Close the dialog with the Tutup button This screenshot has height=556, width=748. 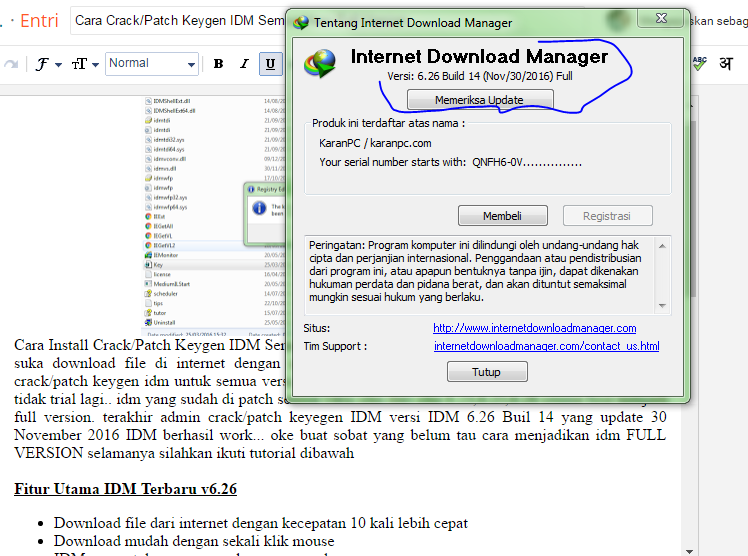click(487, 372)
